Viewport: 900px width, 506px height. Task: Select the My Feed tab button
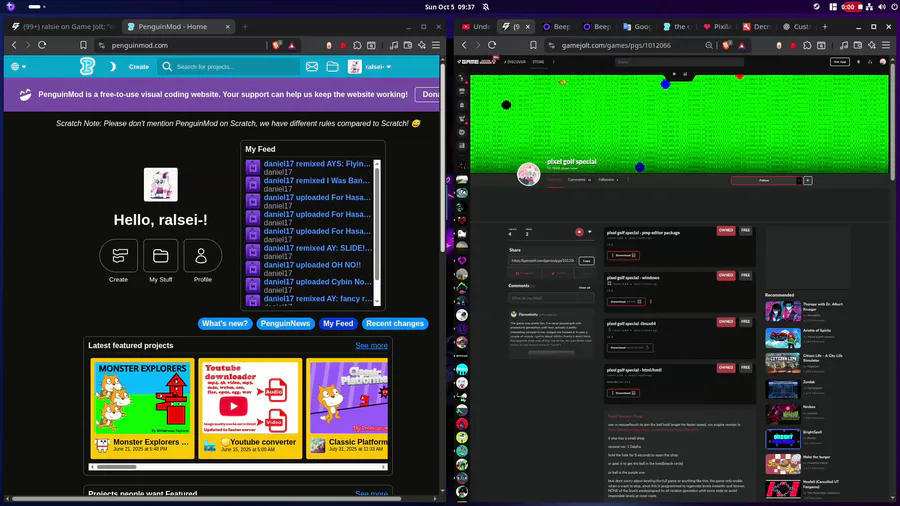[x=338, y=324]
